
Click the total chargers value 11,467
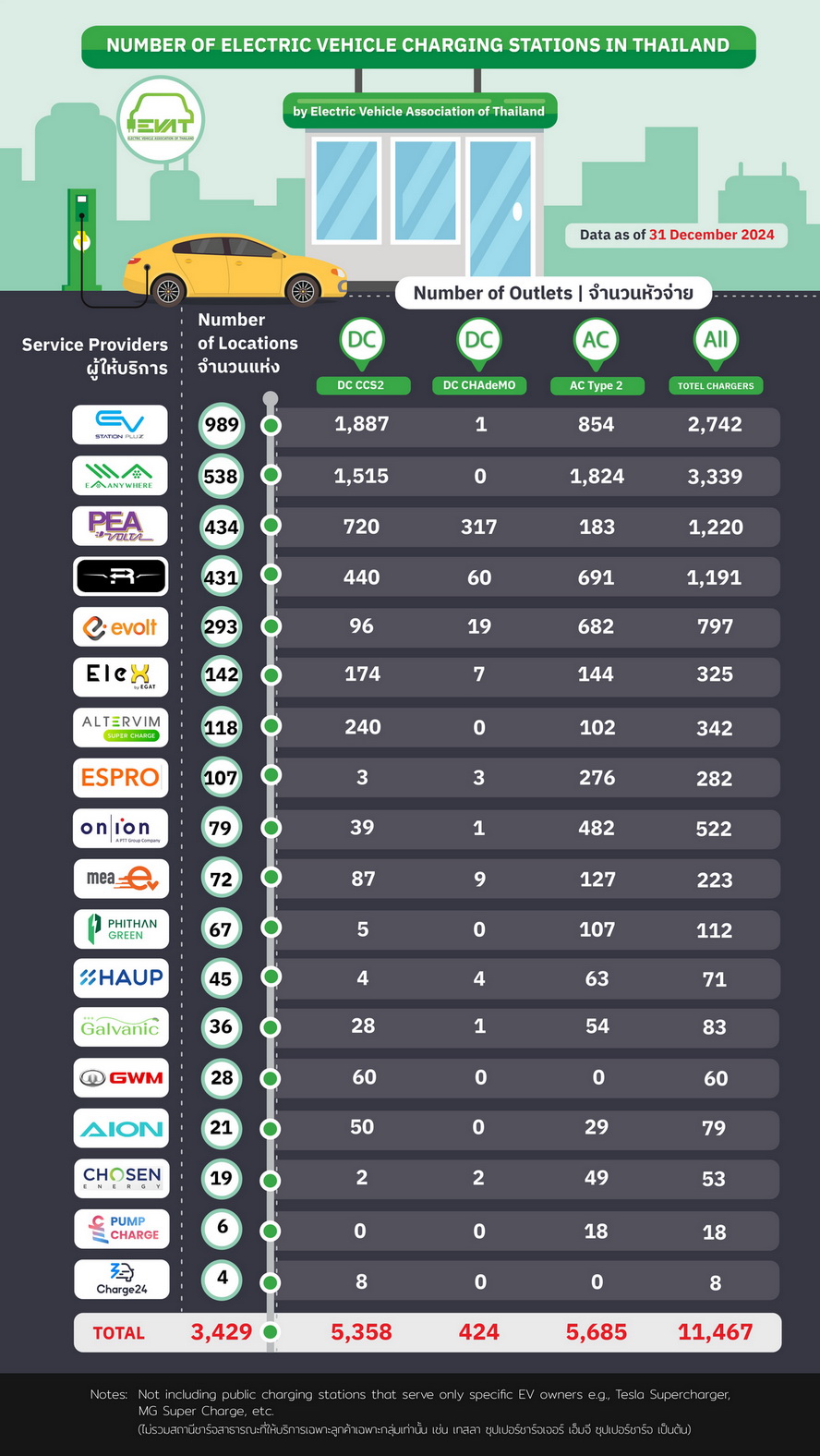[716, 1332]
